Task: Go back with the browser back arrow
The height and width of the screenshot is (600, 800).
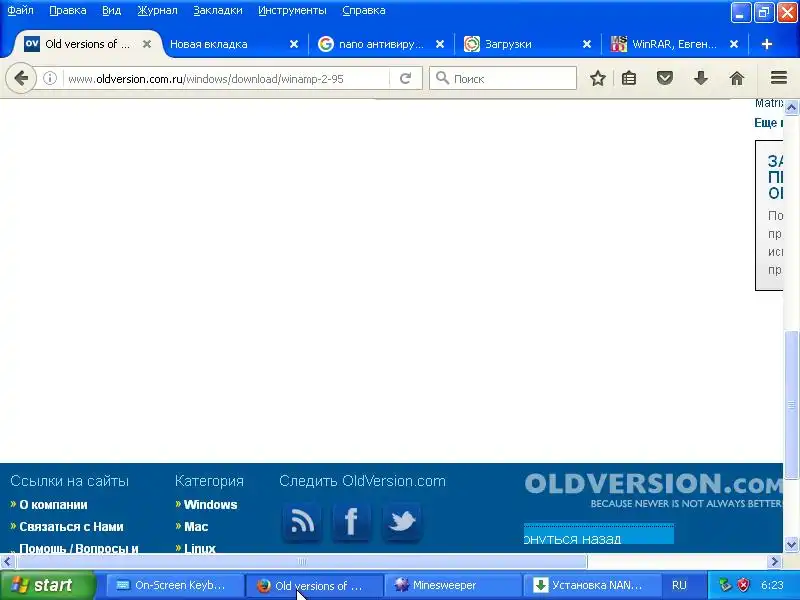Action: coord(21,79)
